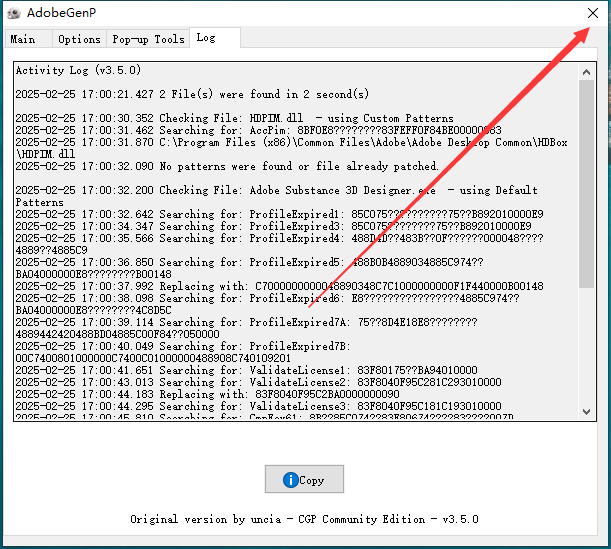The width and height of the screenshot is (611, 549).
Task: Click the 'ValidateLicense2' log line
Action: pos(258,382)
